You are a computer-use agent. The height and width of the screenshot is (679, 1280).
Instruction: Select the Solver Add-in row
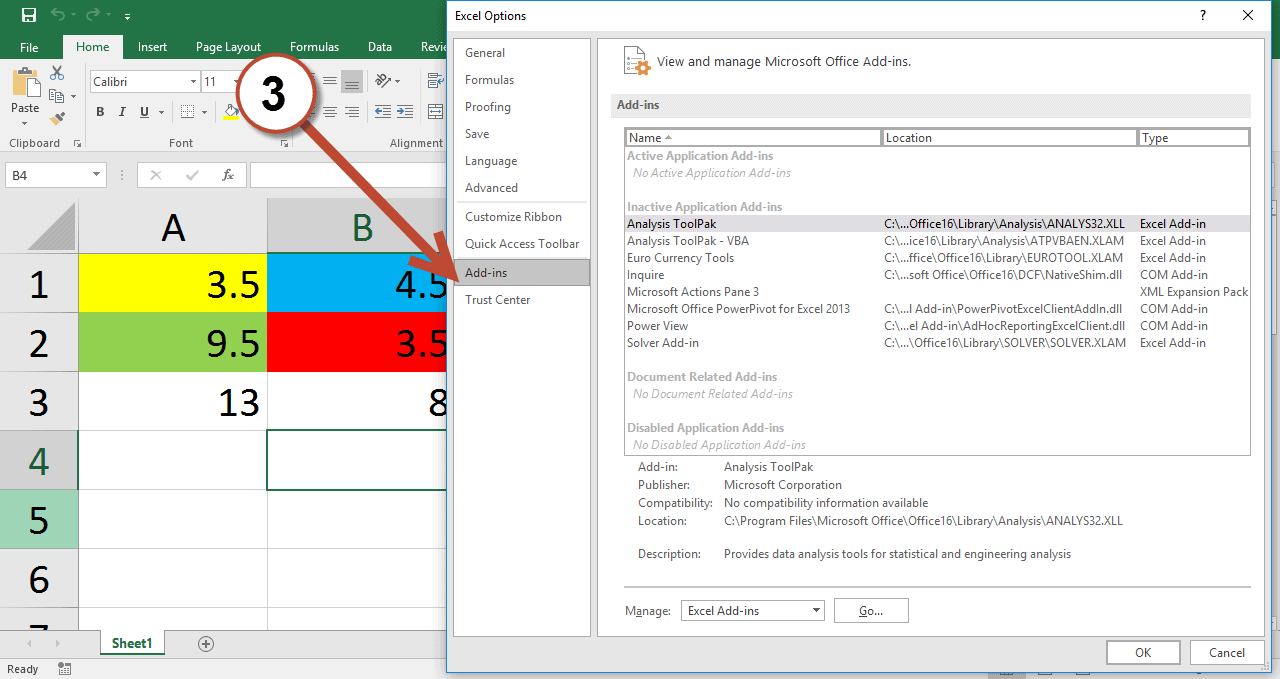(938, 343)
